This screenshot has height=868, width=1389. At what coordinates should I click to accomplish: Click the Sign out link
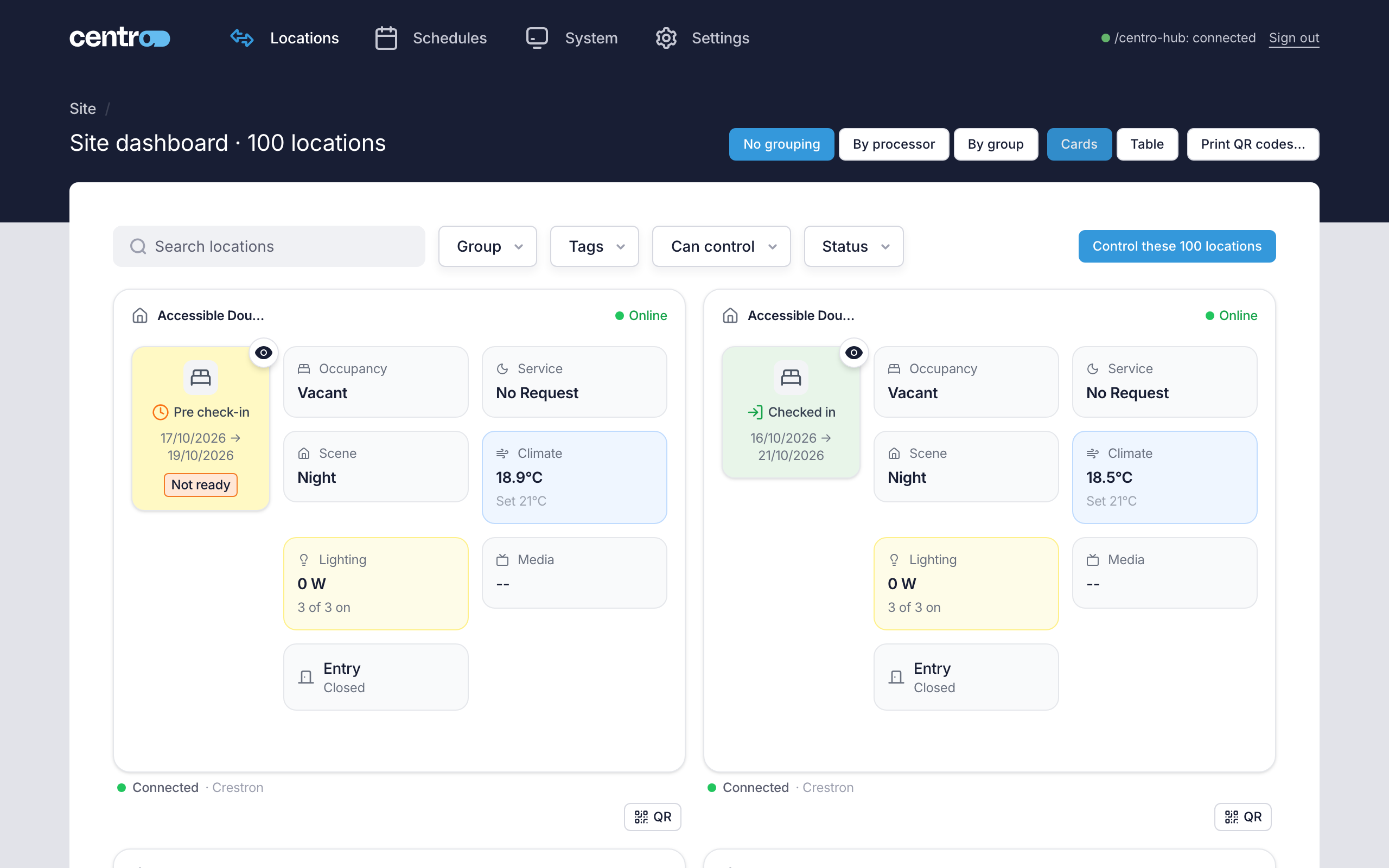click(1294, 38)
